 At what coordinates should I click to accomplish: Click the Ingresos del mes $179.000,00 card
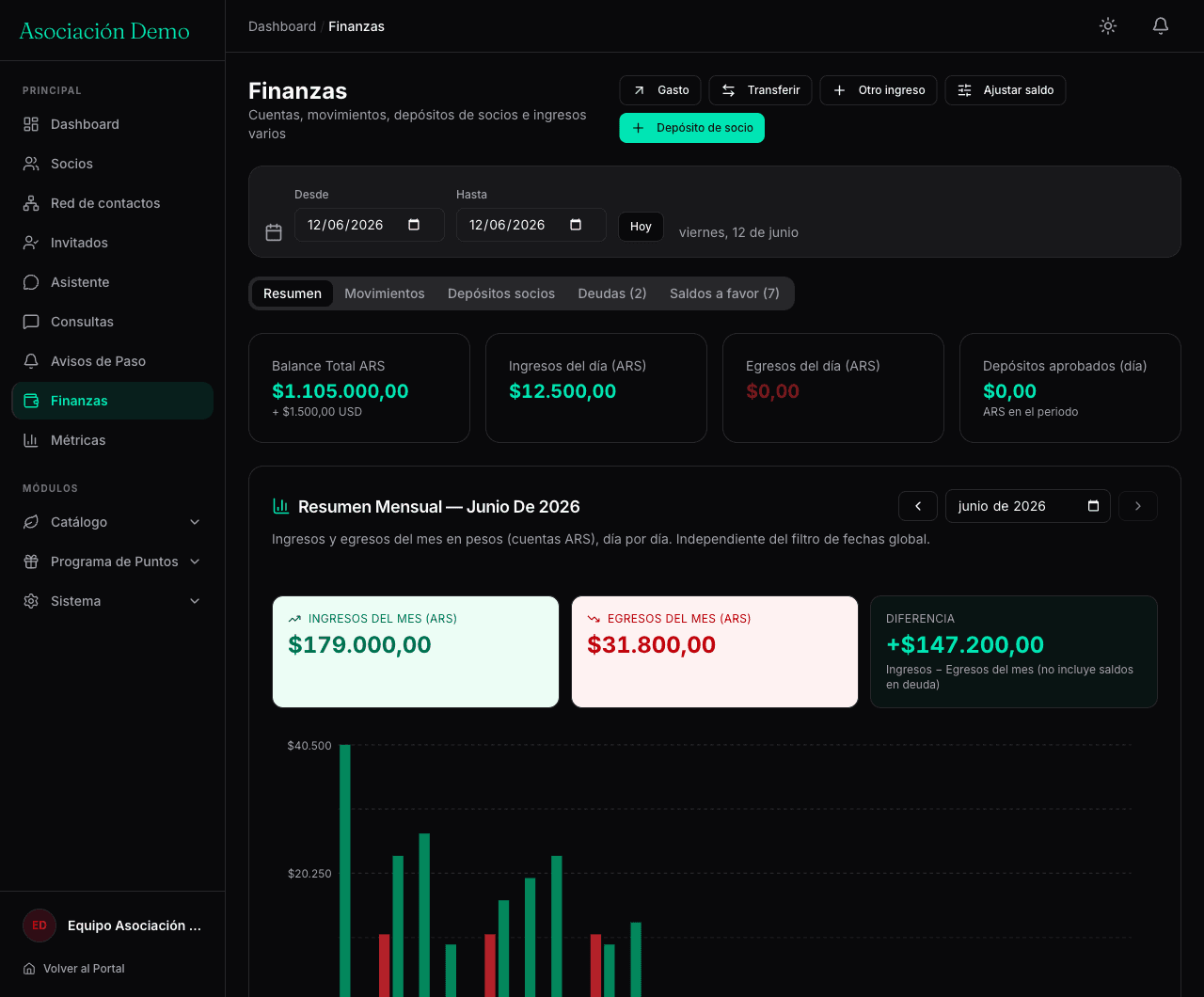tap(416, 652)
